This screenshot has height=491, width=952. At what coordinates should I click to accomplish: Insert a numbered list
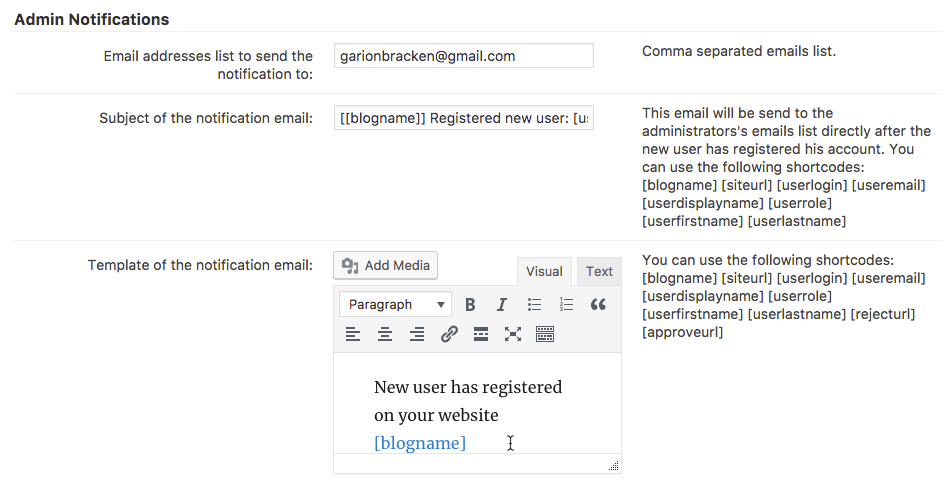coord(566,305)
